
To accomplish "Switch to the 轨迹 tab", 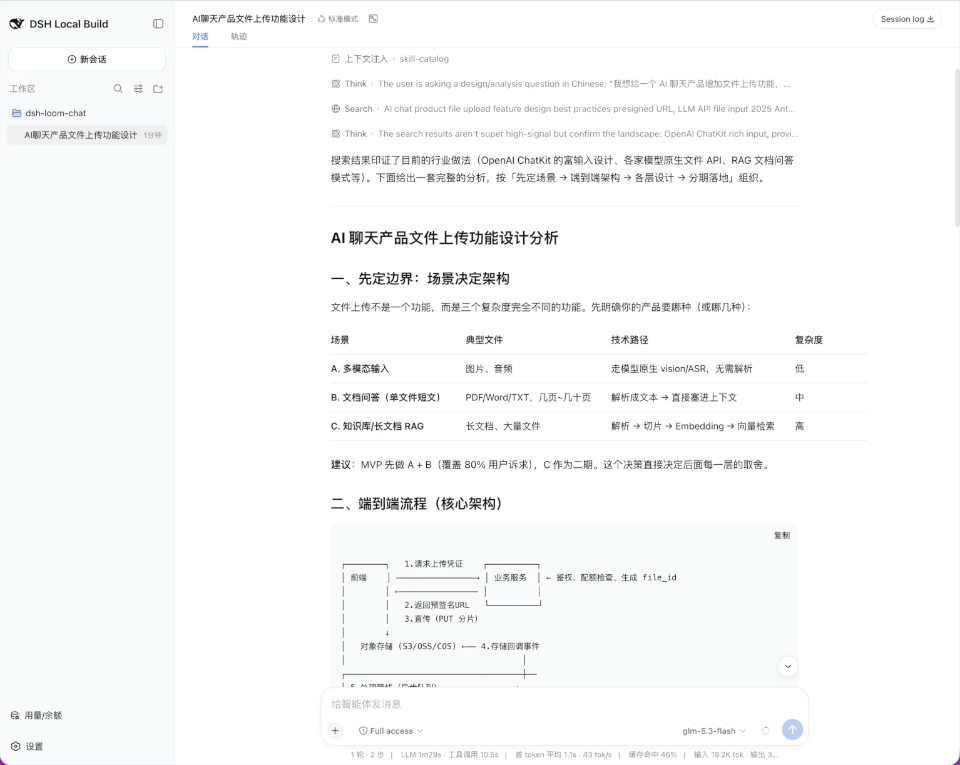I will point(239,37).
